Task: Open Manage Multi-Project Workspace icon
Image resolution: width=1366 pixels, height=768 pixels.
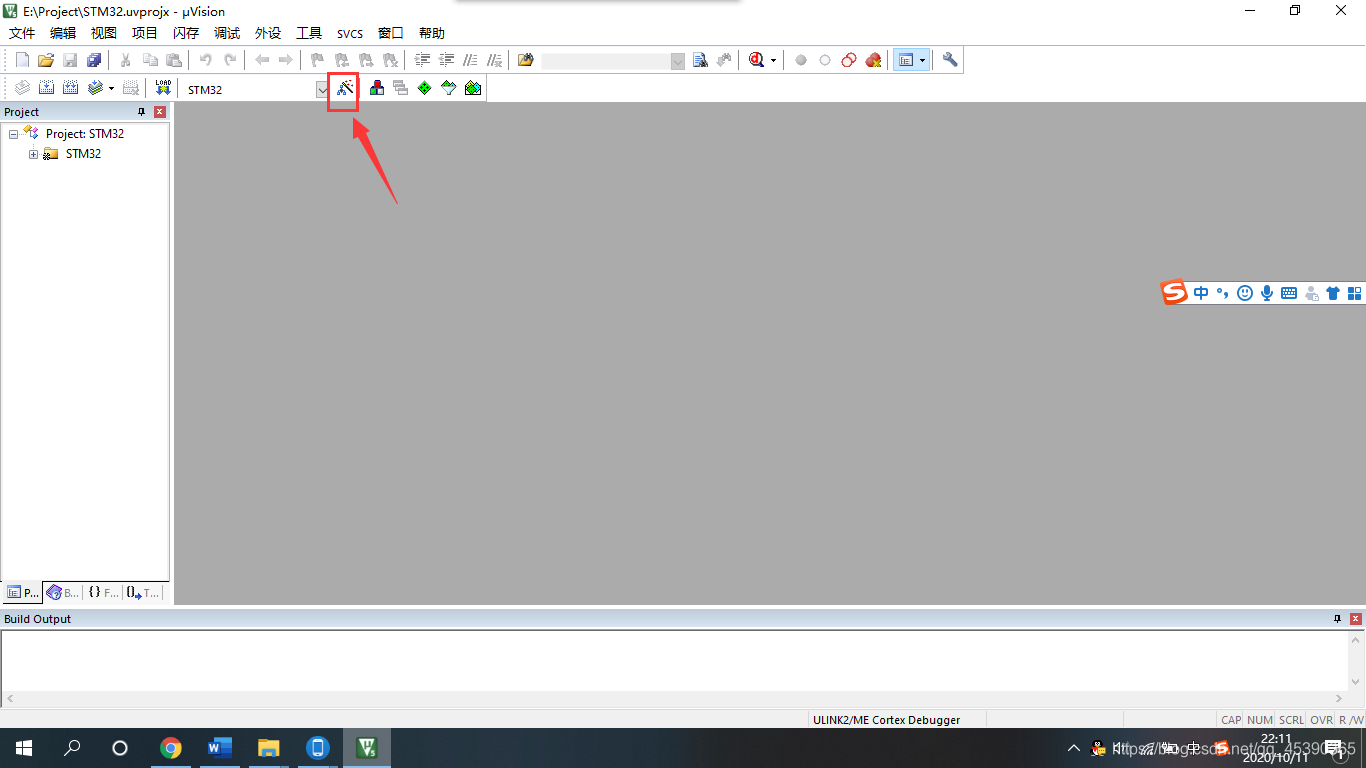Action: pyautogui.click(x=401, y=88)
